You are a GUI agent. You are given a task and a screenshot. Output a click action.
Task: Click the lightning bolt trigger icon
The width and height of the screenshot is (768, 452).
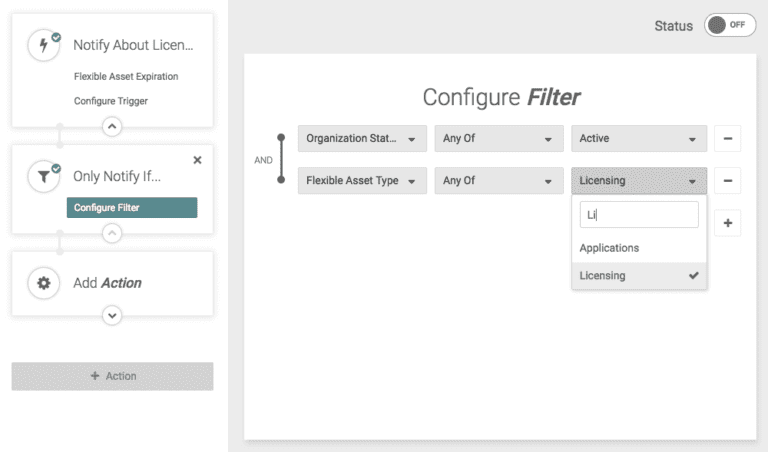click(44, 45)
